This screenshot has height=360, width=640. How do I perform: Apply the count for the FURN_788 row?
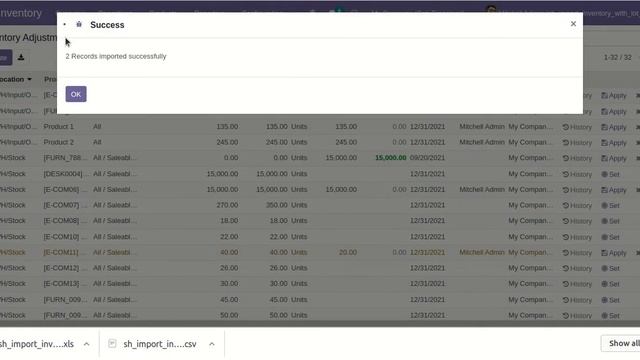pyautogui.click(x=614, y=158)
